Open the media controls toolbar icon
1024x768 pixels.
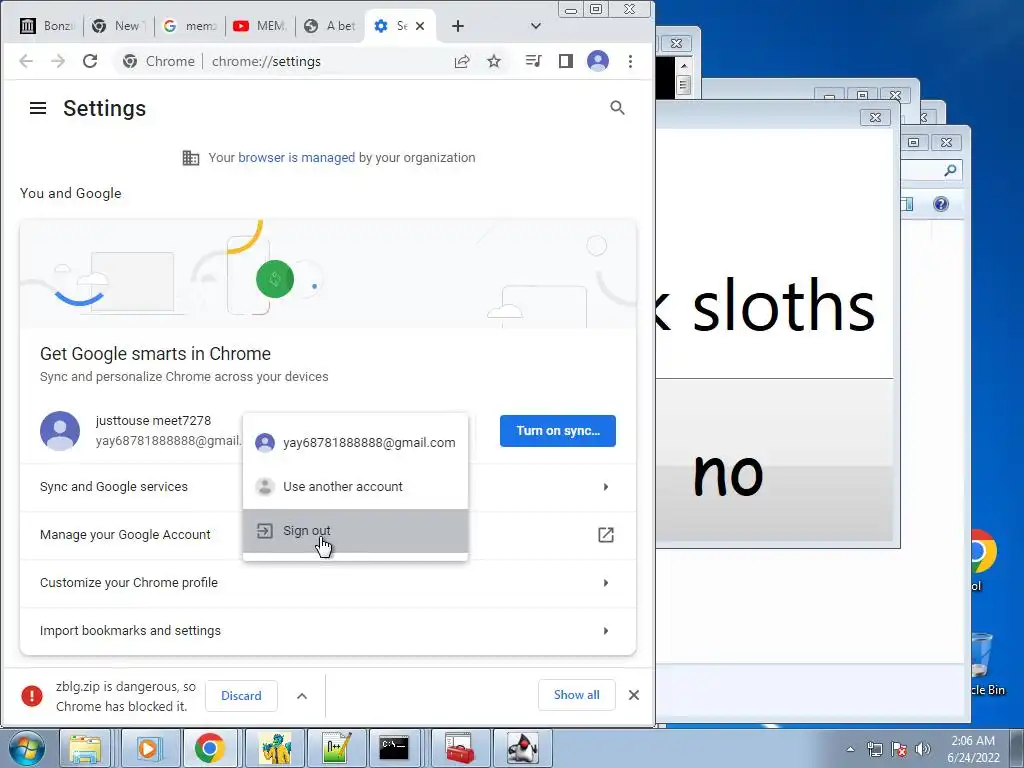[x=534, y=61]
